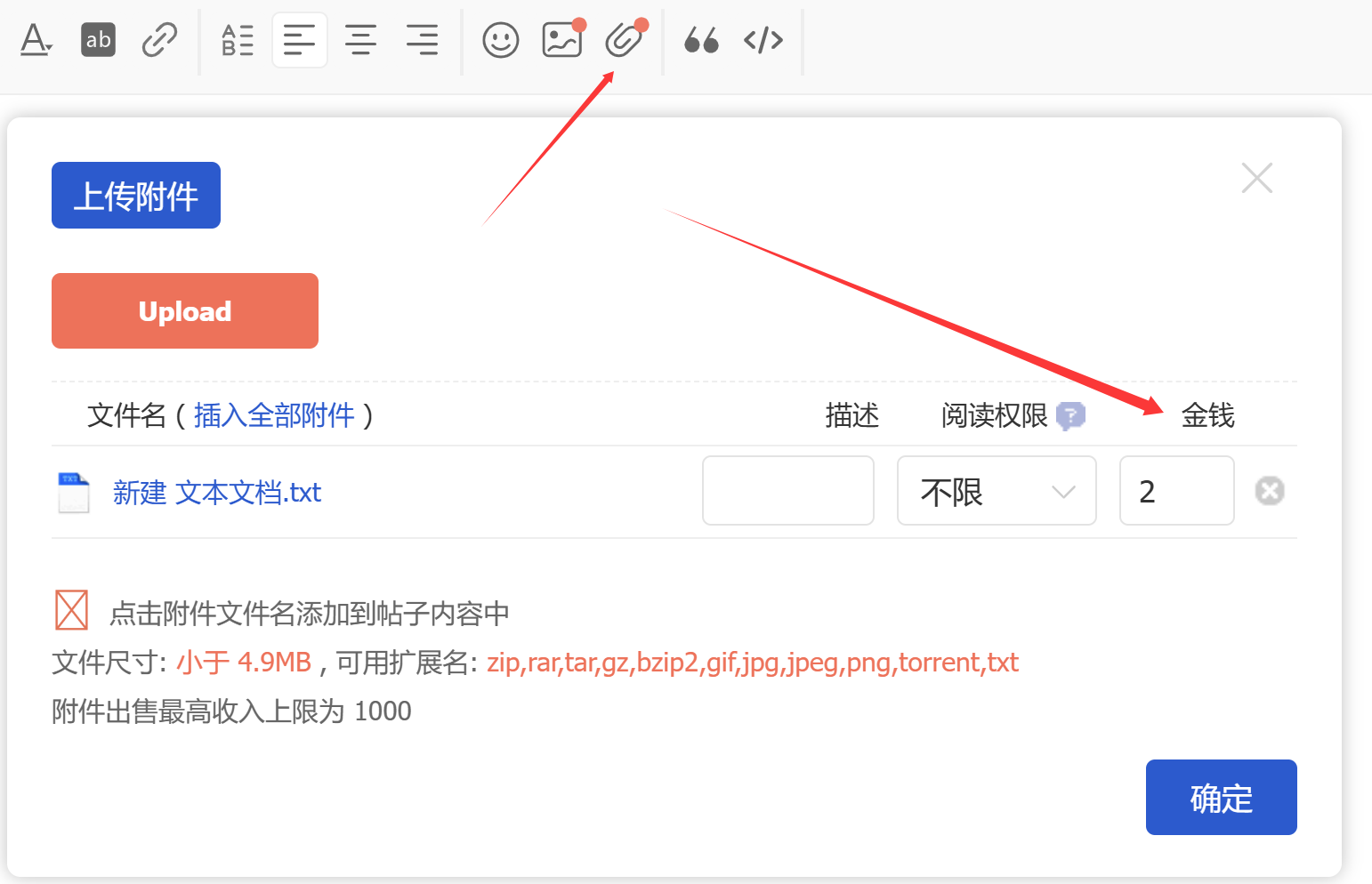Expand the 不限 read permission dropdown
1372x884 pixels.
click(x=997, y=491)
